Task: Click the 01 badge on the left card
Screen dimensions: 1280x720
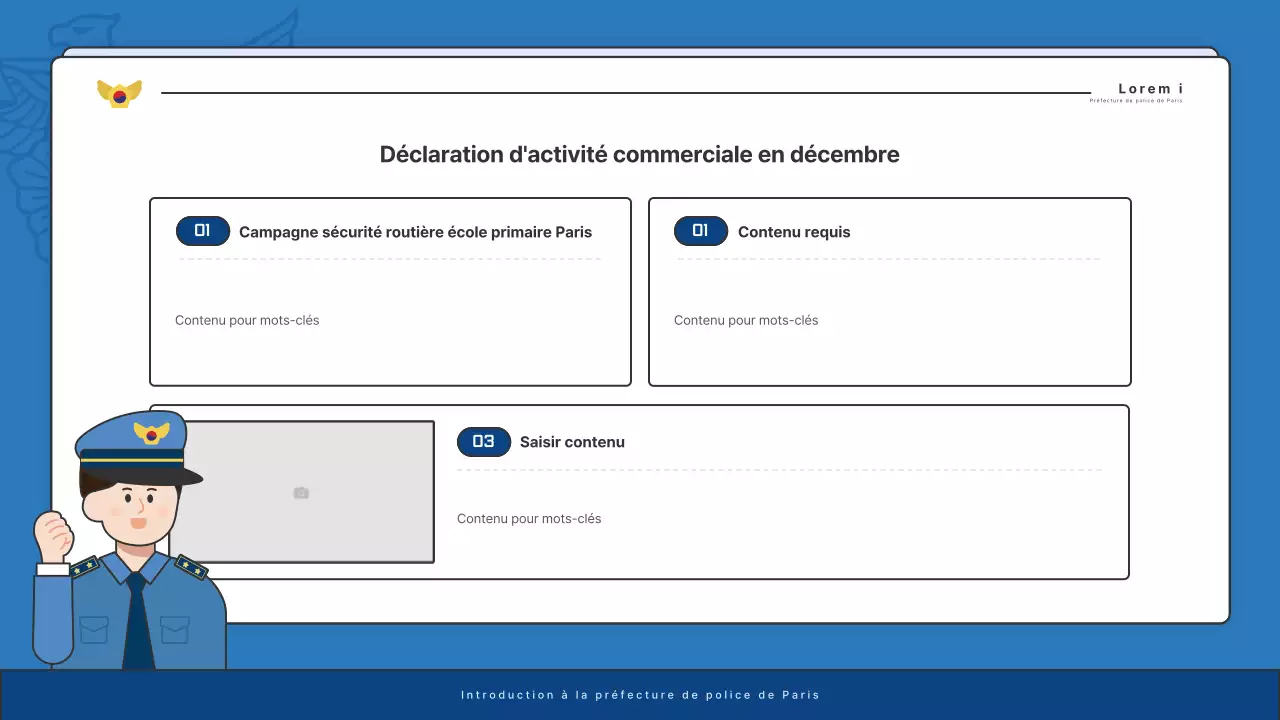Action: pos(202,231)
